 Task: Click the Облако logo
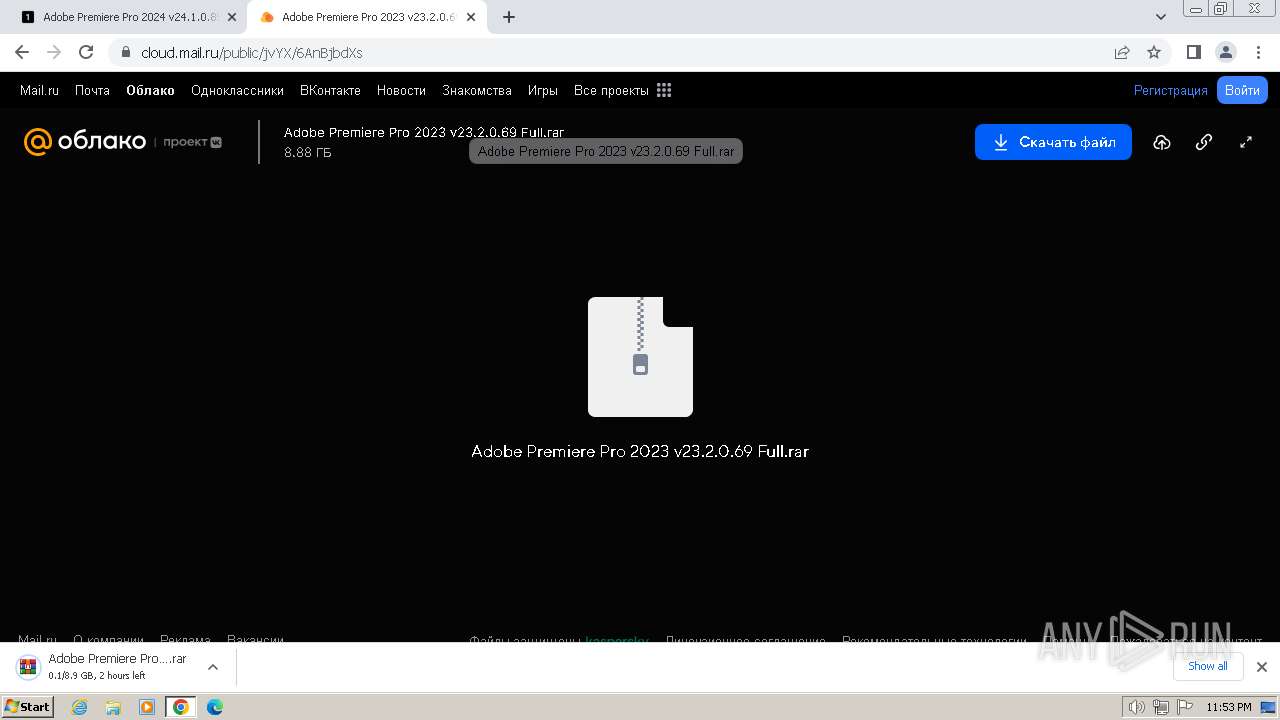85,142
